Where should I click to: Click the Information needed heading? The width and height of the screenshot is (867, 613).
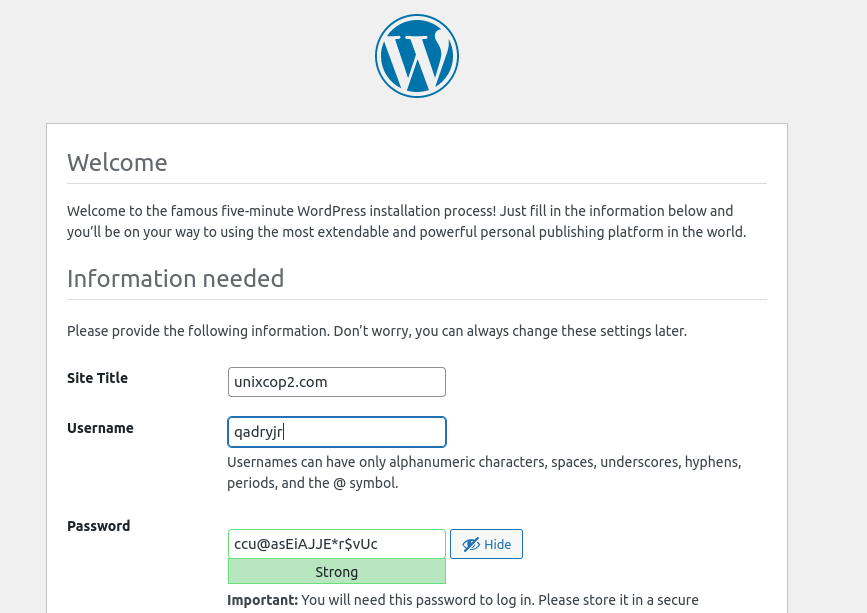click(x=175, y=279)
